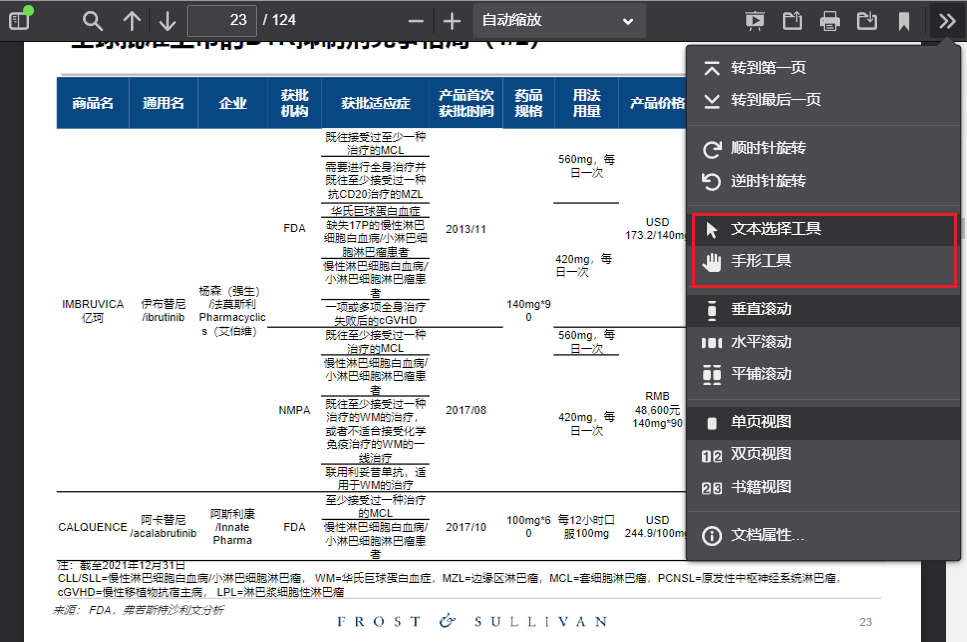The image size is (967, 642).
Task: Select 单页视图 single page view
Action: 823,422
